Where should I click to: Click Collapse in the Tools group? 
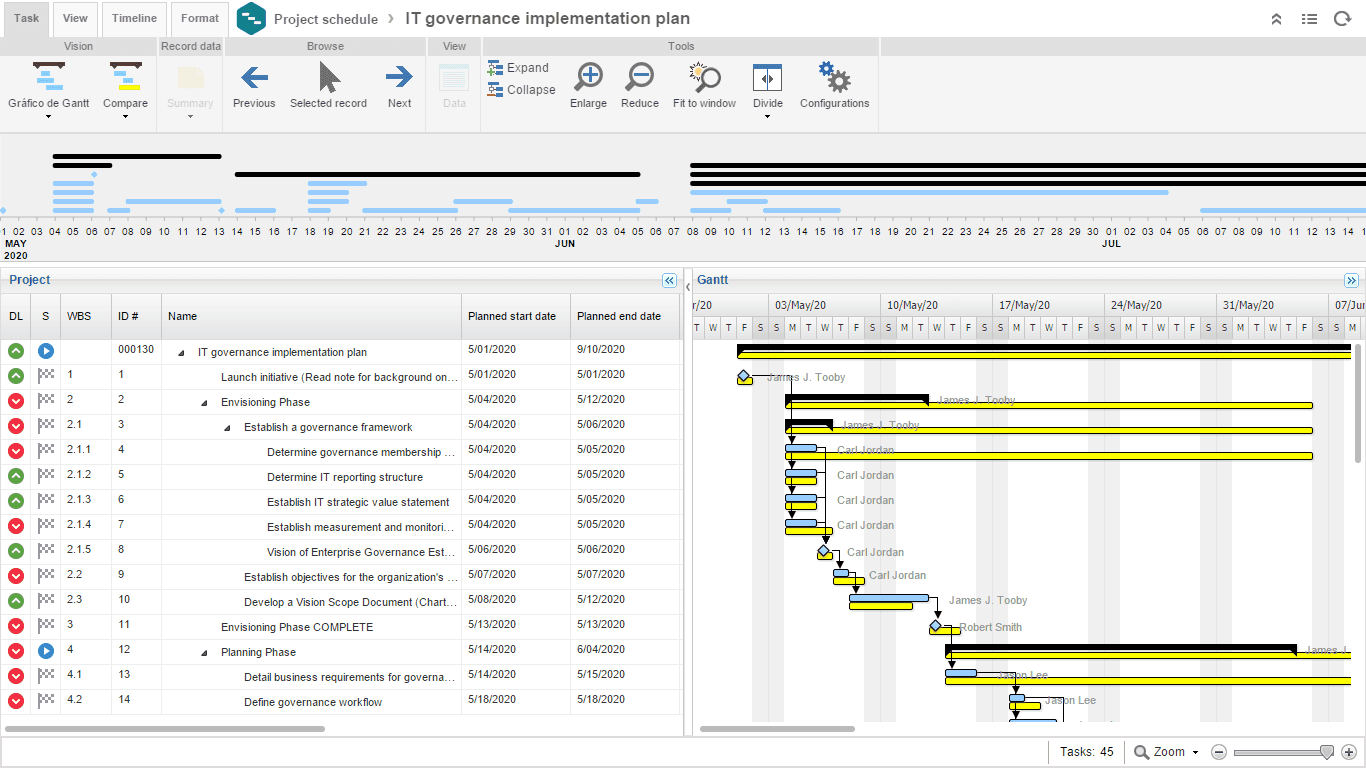point(521,90)
